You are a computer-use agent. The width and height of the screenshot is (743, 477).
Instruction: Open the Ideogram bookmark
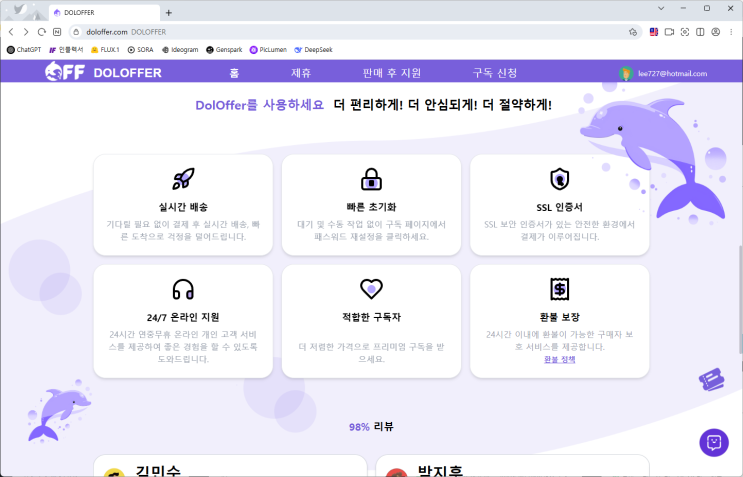(180, 50)
